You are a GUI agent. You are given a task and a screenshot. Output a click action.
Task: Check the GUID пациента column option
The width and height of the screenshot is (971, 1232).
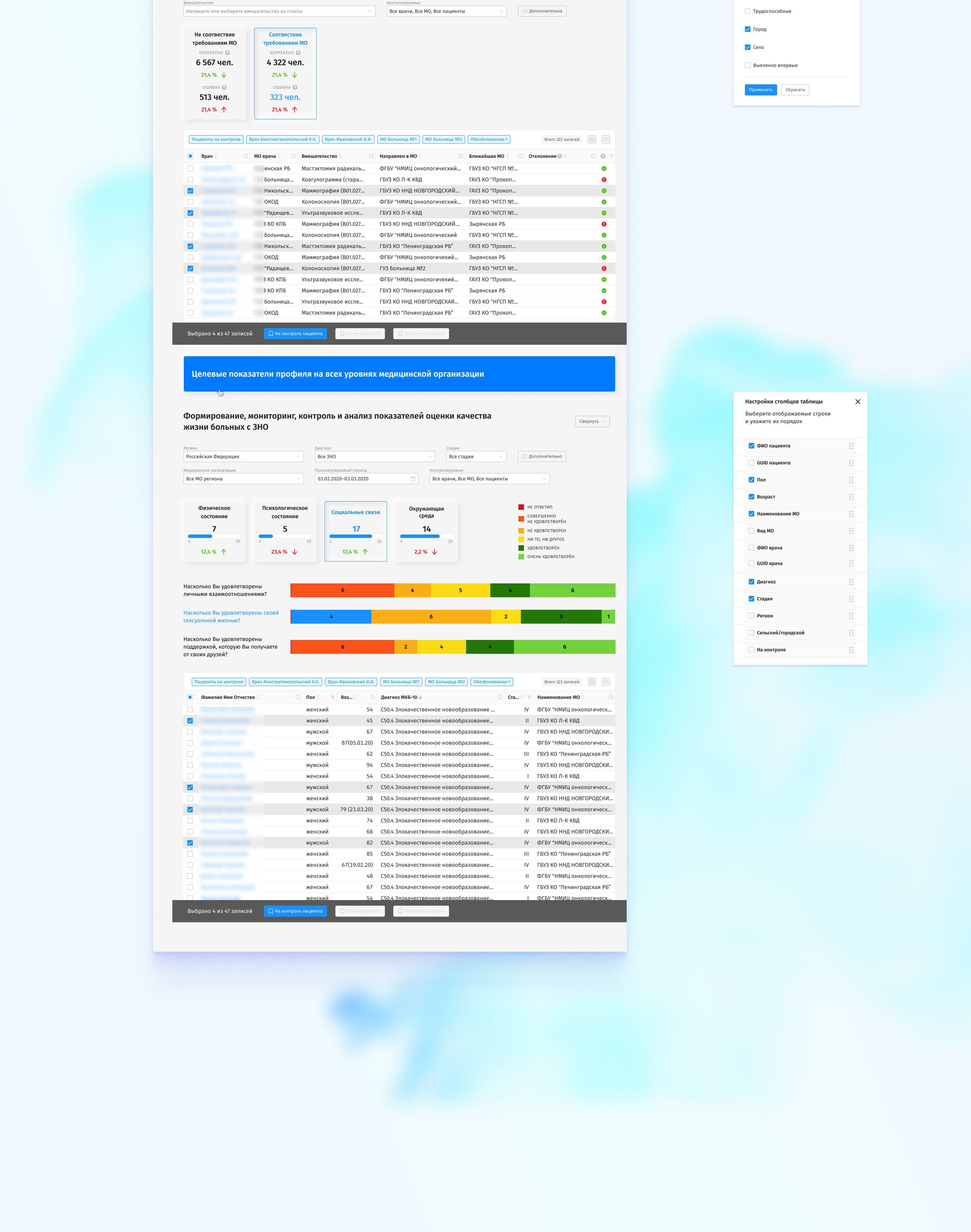[x=751, y=463]
